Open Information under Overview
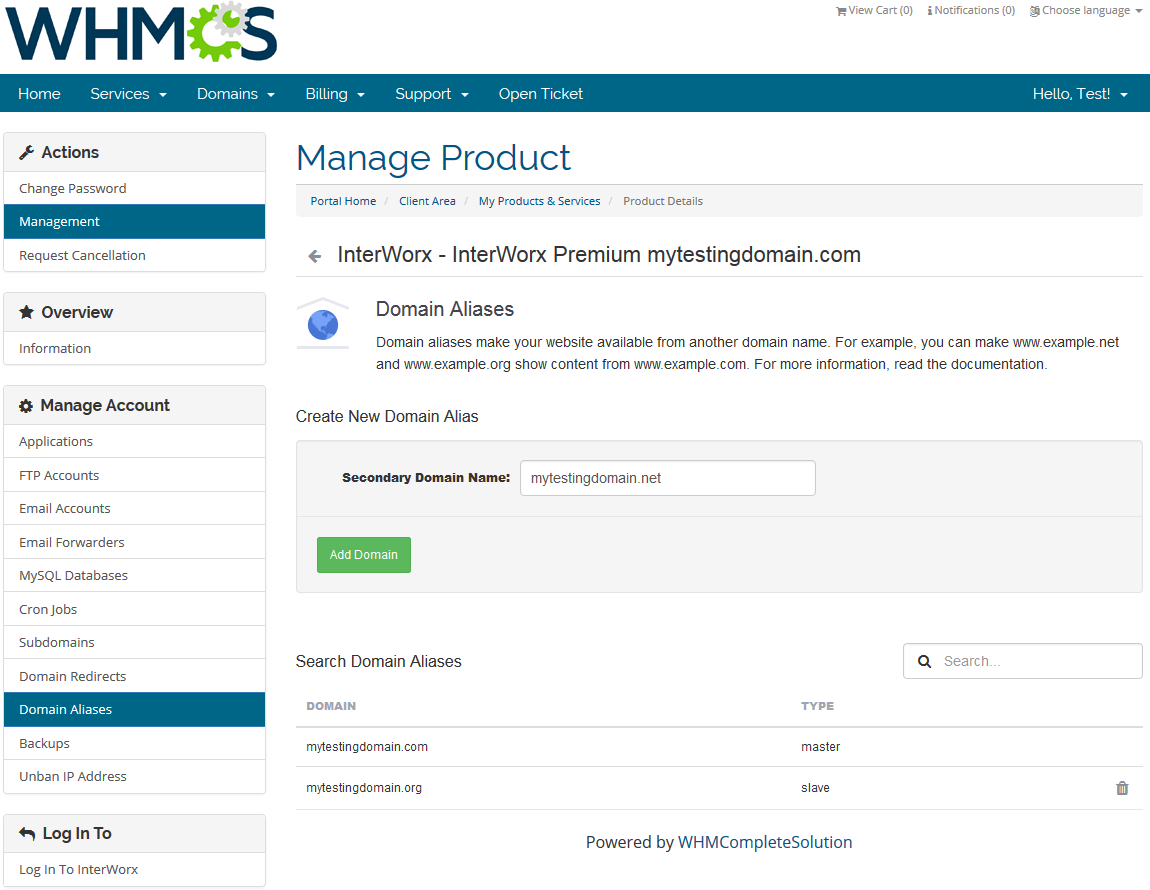The height and width of the screenshot is (890, 1150). (134, 349)
